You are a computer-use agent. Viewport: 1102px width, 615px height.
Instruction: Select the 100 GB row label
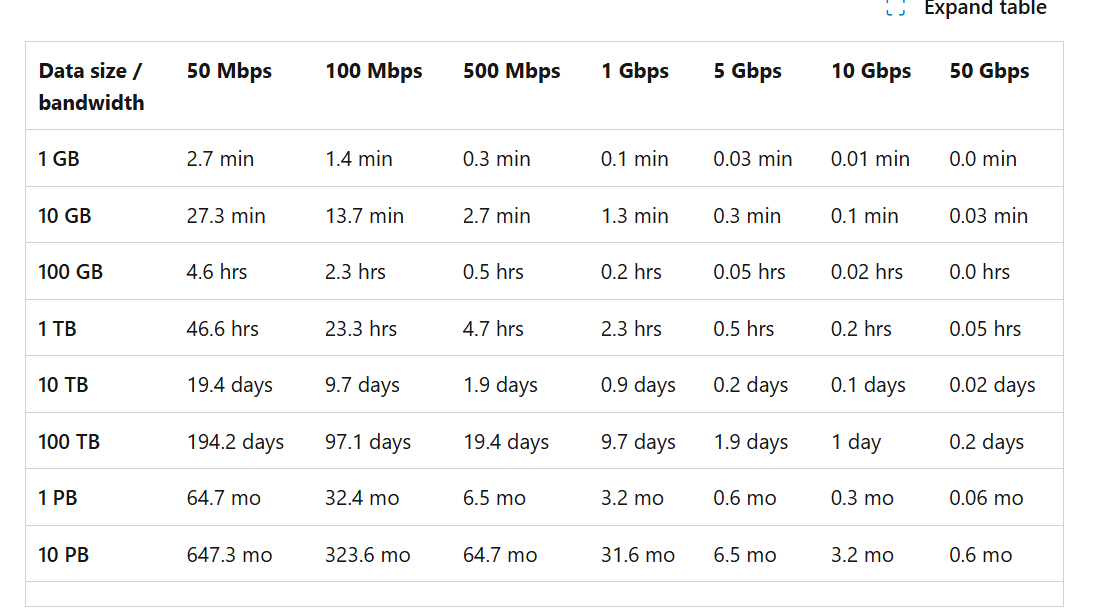click(x=70, y=272)
